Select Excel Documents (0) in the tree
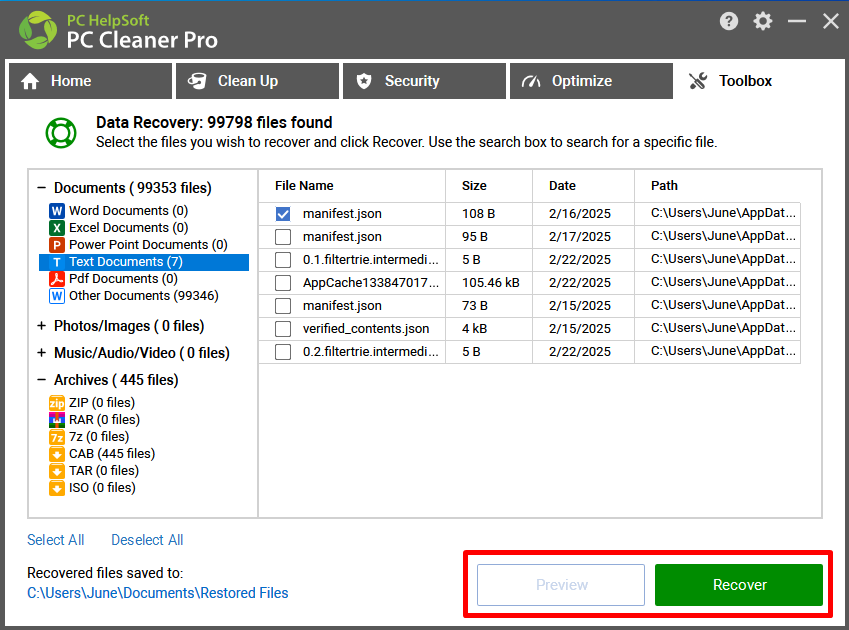The image size is (849, 630). pos(129,228)
